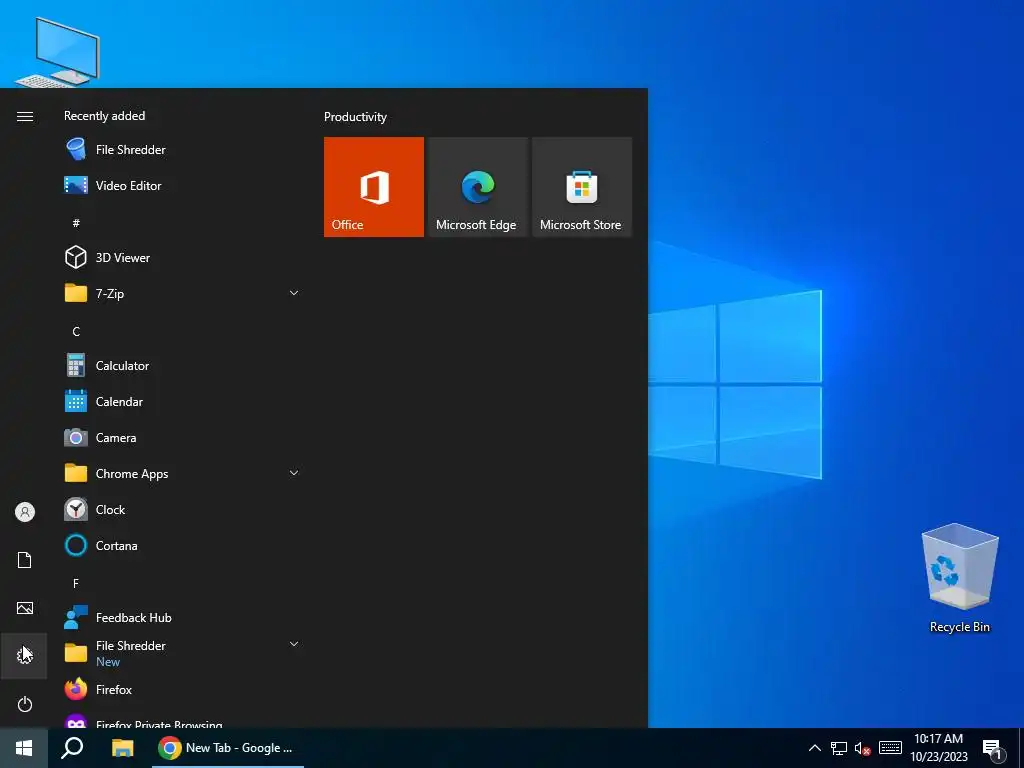
Task: Open the Clock app
Action: 183,509
